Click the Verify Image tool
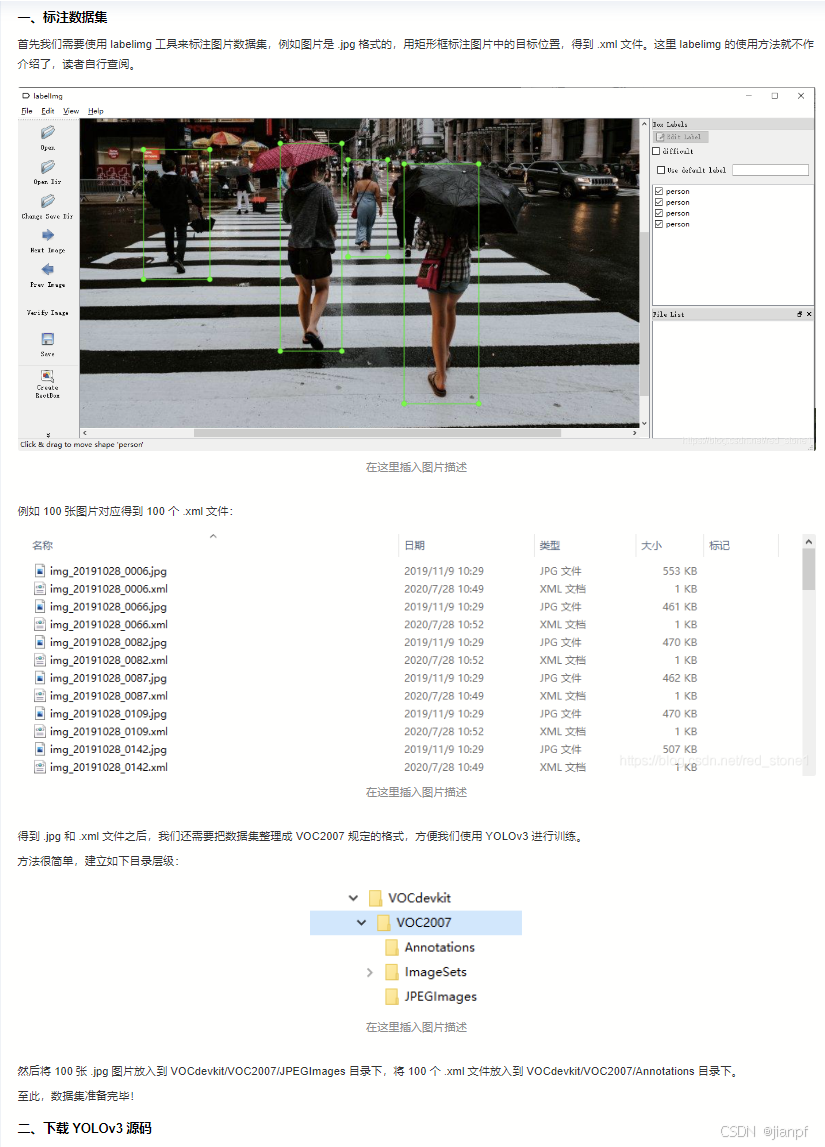Viewport: 825px width, 1147px height. (48, 312)
